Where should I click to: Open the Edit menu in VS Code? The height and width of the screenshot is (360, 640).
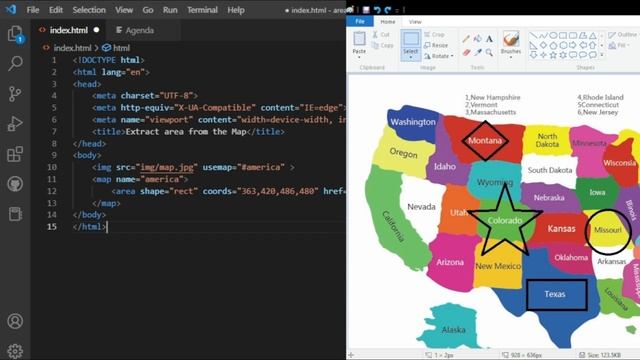56,10
